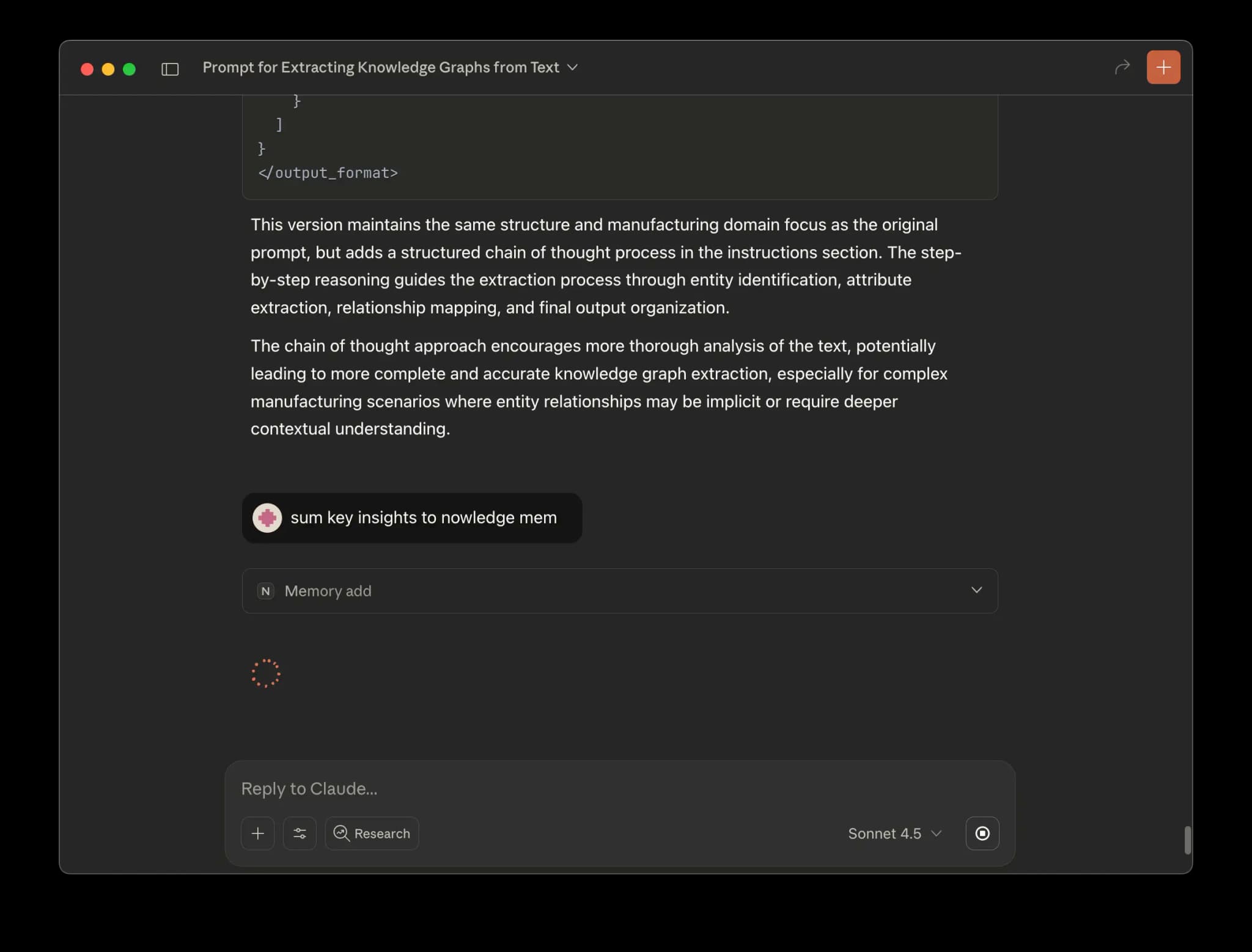Click the loading spinner indicator
Viewport: 1252px width, 952px height.
[267, 673]
